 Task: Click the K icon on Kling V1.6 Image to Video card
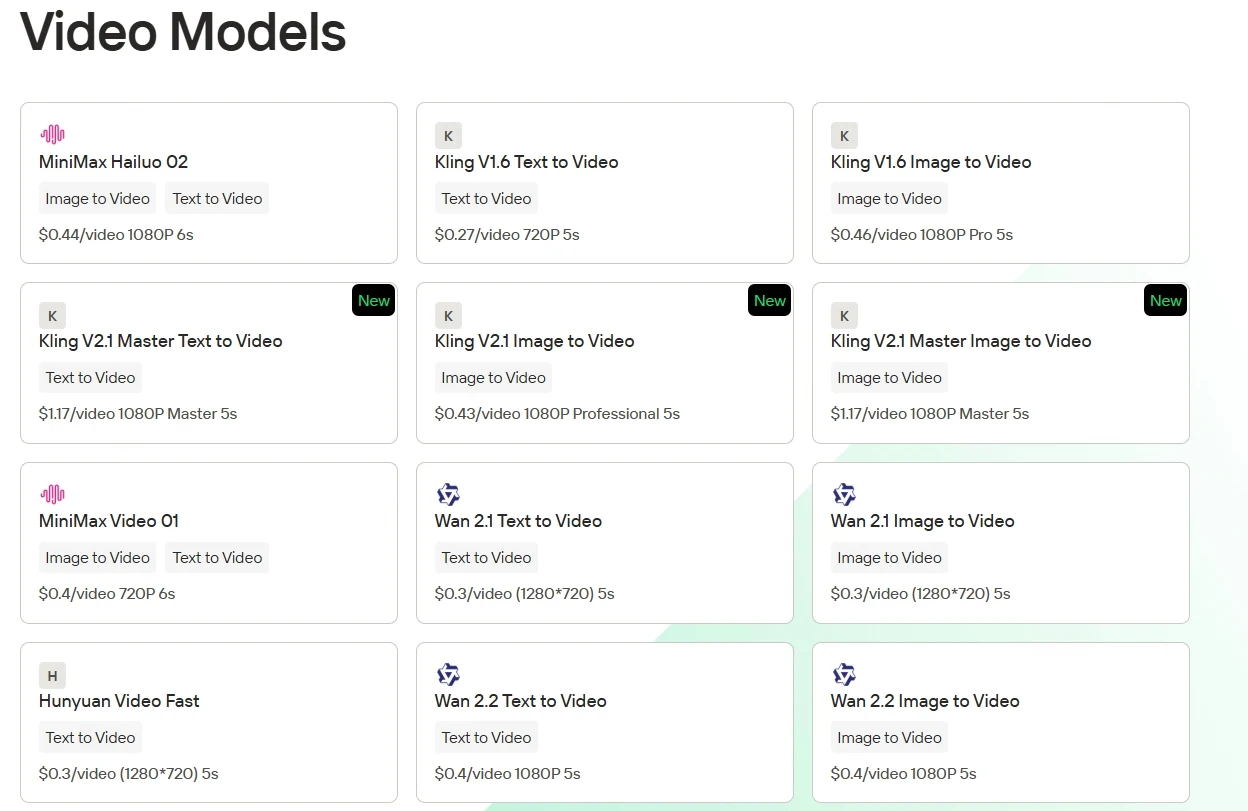844,136
